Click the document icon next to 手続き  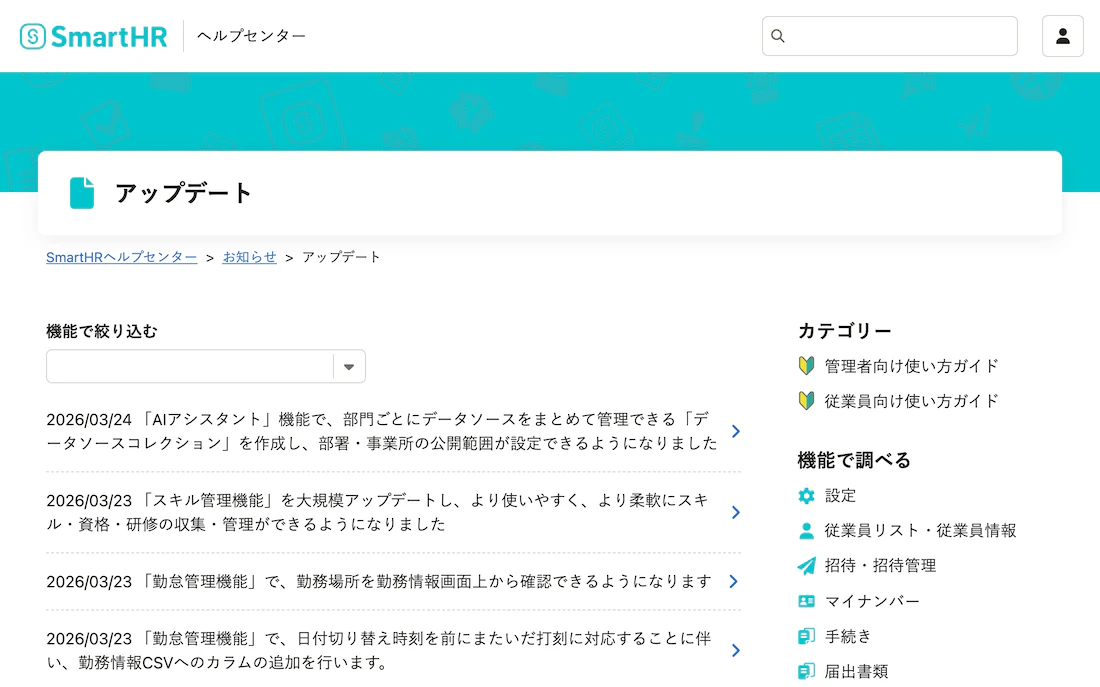coord(806,636)
